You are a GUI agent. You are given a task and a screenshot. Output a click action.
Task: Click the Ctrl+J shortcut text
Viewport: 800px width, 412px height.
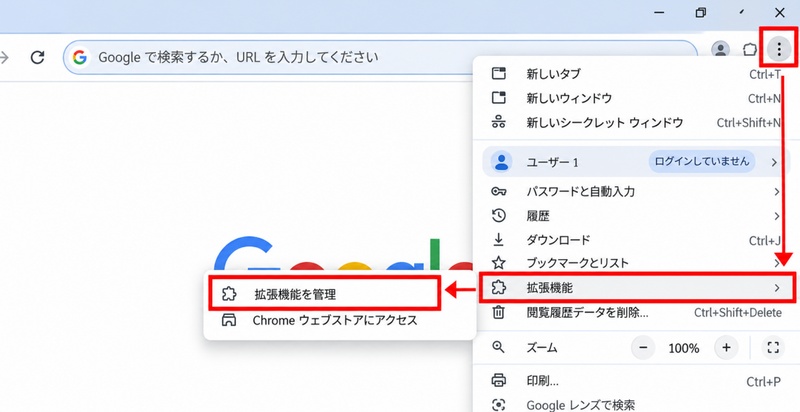(x=765, y=240)
